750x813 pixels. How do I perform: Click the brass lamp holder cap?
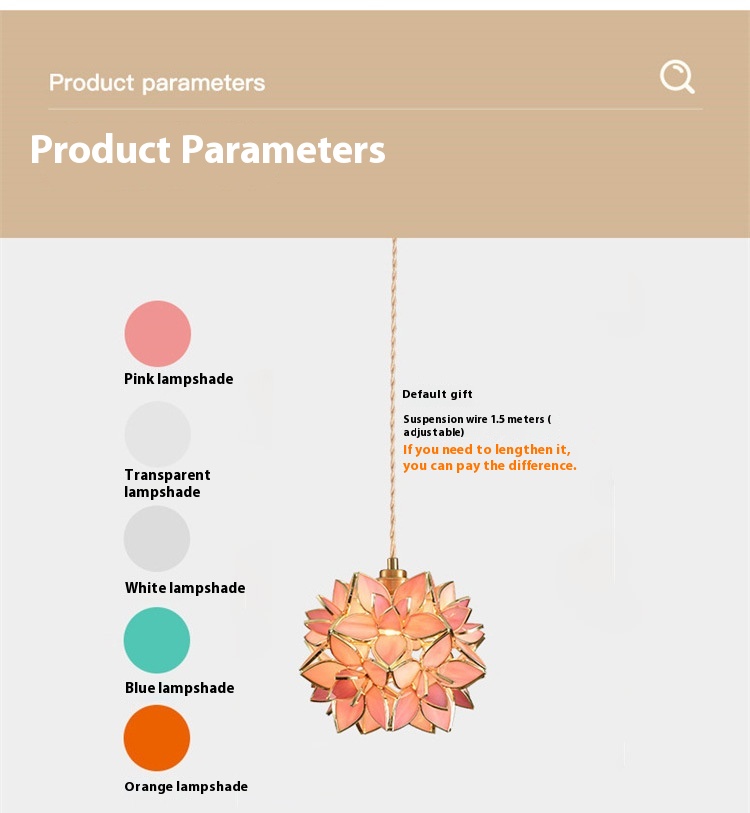pos(393,570)
